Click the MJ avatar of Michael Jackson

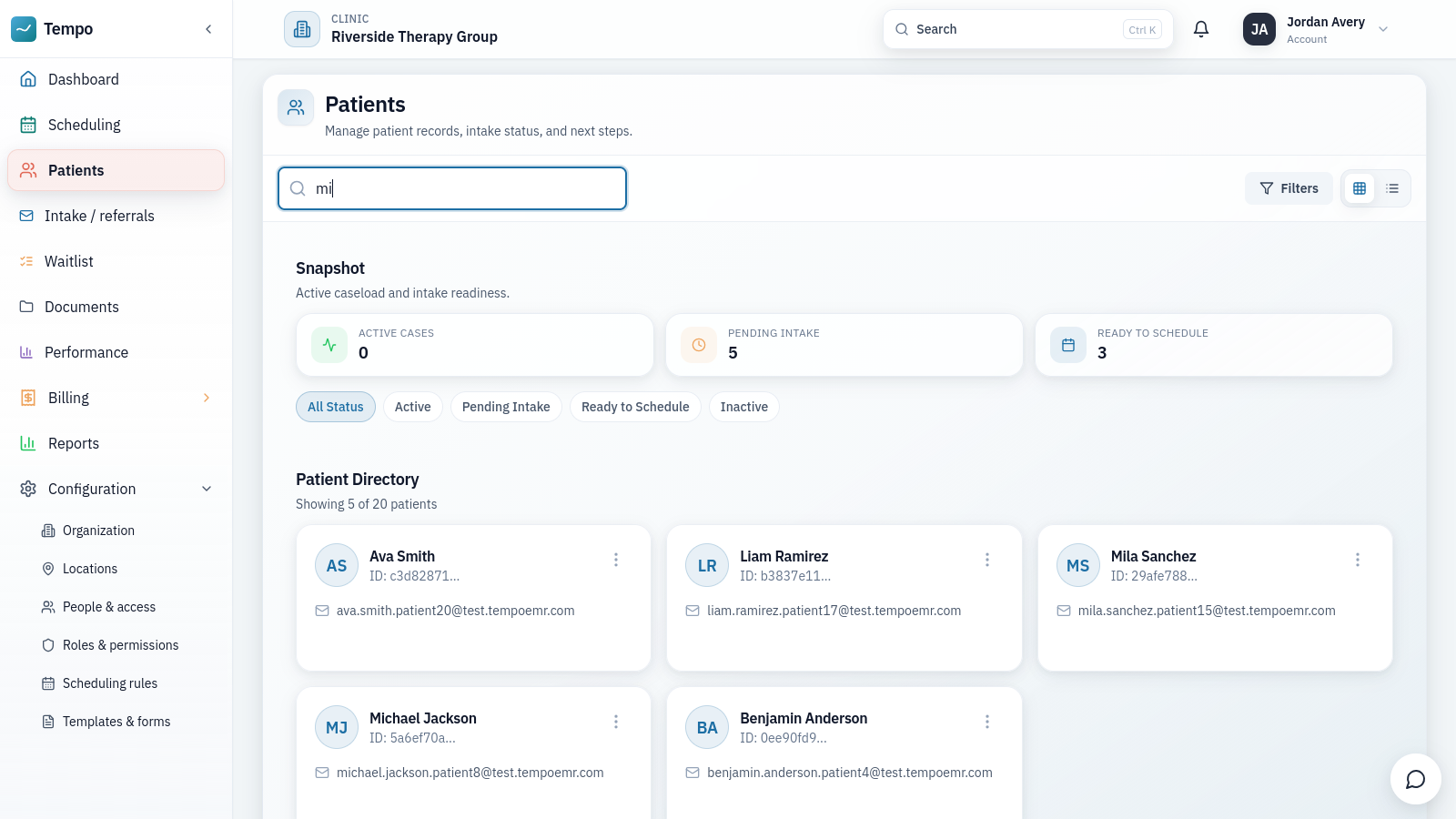(337, 728)
